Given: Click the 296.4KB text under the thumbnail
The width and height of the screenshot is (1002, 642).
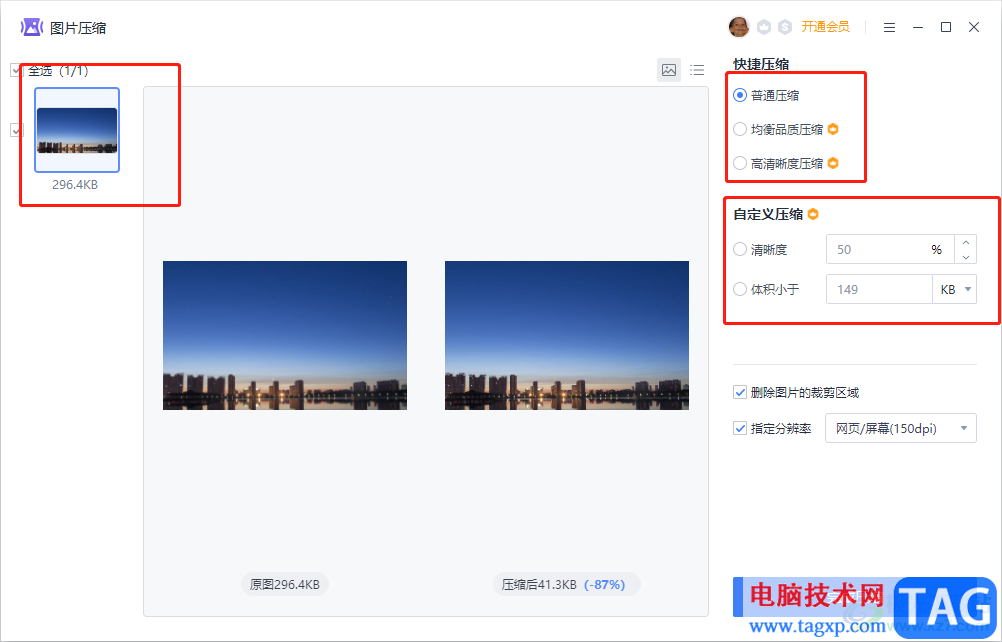Looking at the screenshot, I should (75, 185).
